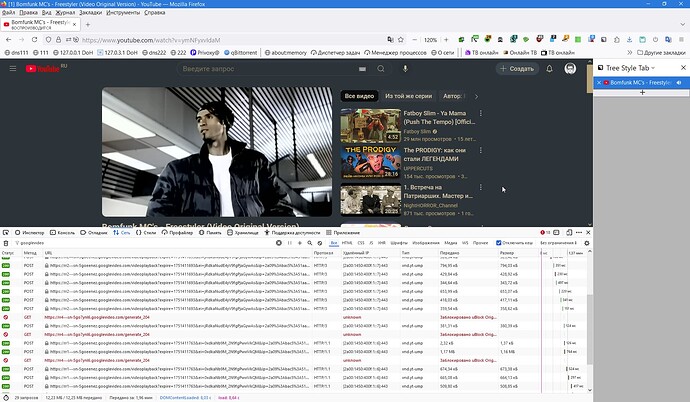
Task: Open the Журнал menu
Action: (x=65, y=12)
